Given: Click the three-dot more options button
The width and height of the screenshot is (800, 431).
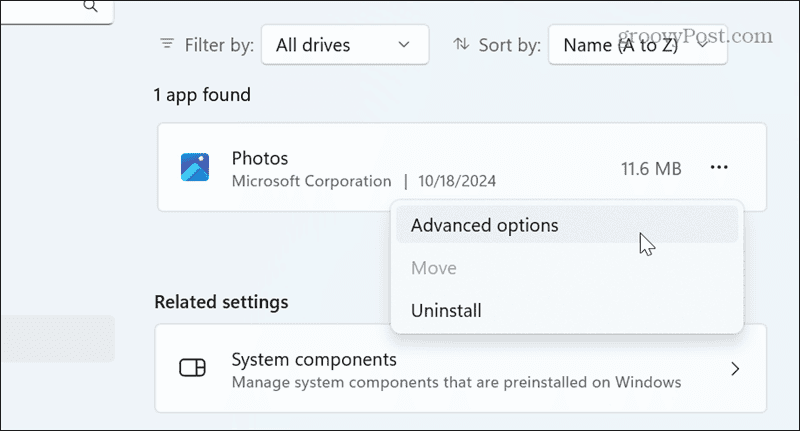Looking at the screenshot, I should pyautogui.click(x=719, y=168).
